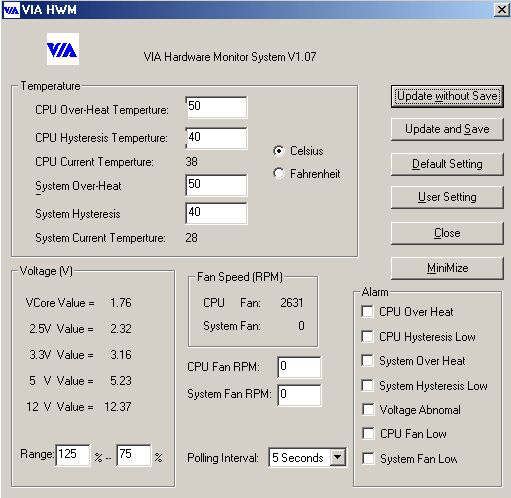The width and height of the screenshot is (511, 498).
Task: Focus the System Fan RPM field
Action: click(299, 395)
